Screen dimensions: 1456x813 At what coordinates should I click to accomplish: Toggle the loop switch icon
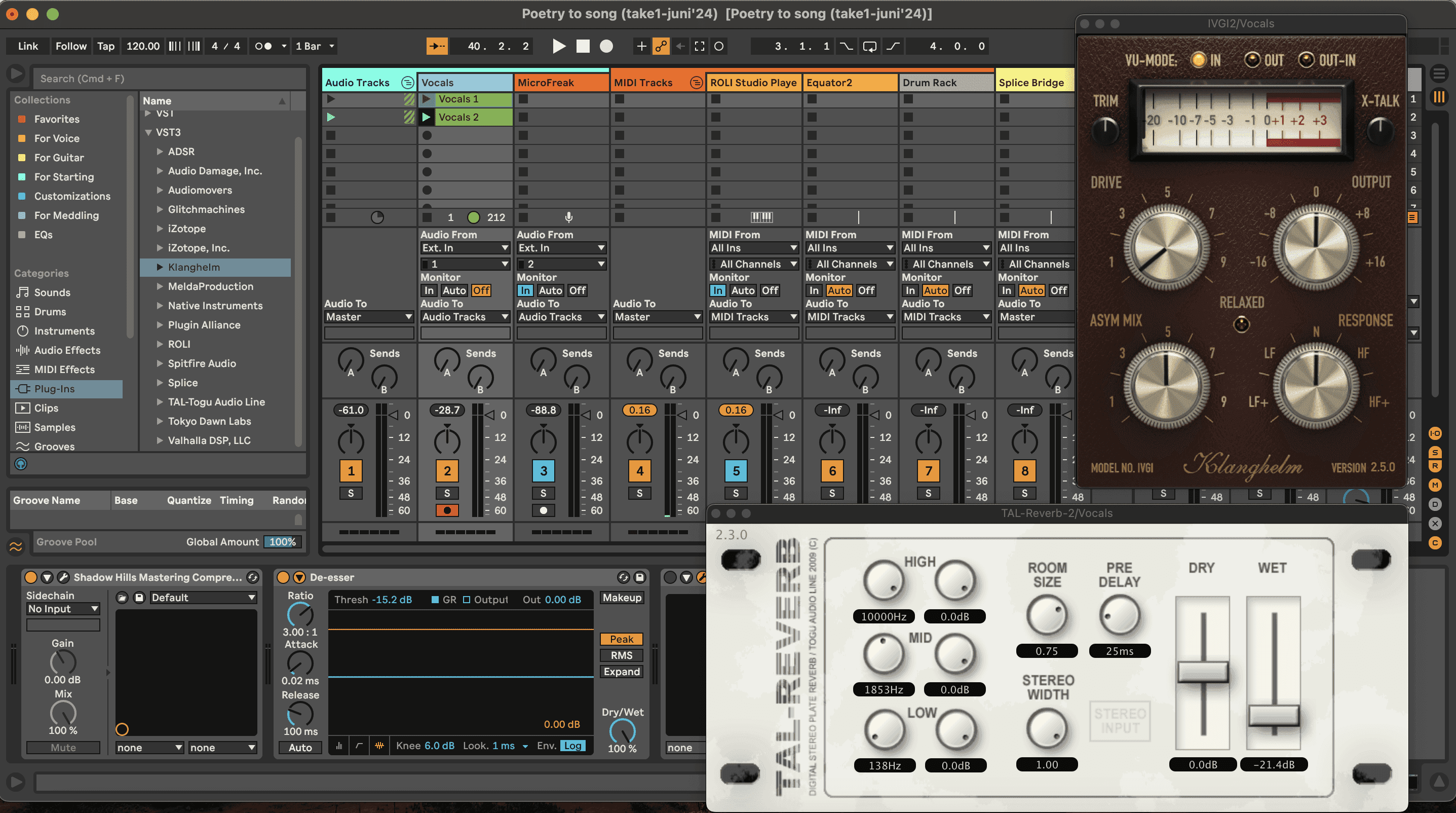pos(870,46)
